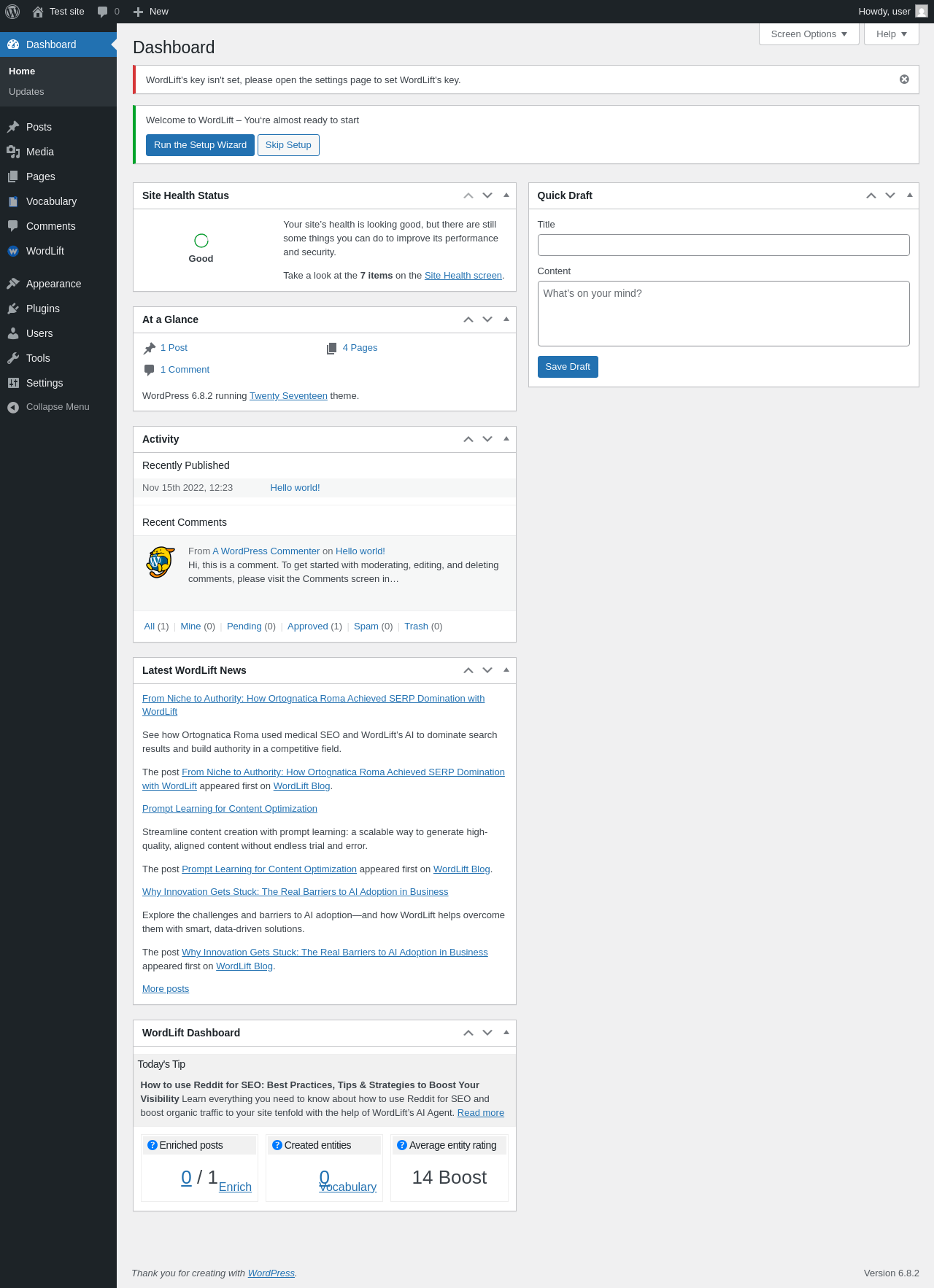Move Site Health Status widget up
Image resolution: width=934 pixels, height=1288 pixels.
pyautogui.click(x=468, y=195)
